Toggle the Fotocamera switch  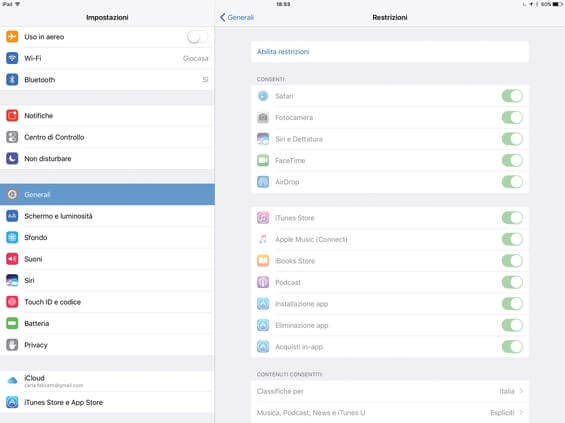[x=512, y=117]
